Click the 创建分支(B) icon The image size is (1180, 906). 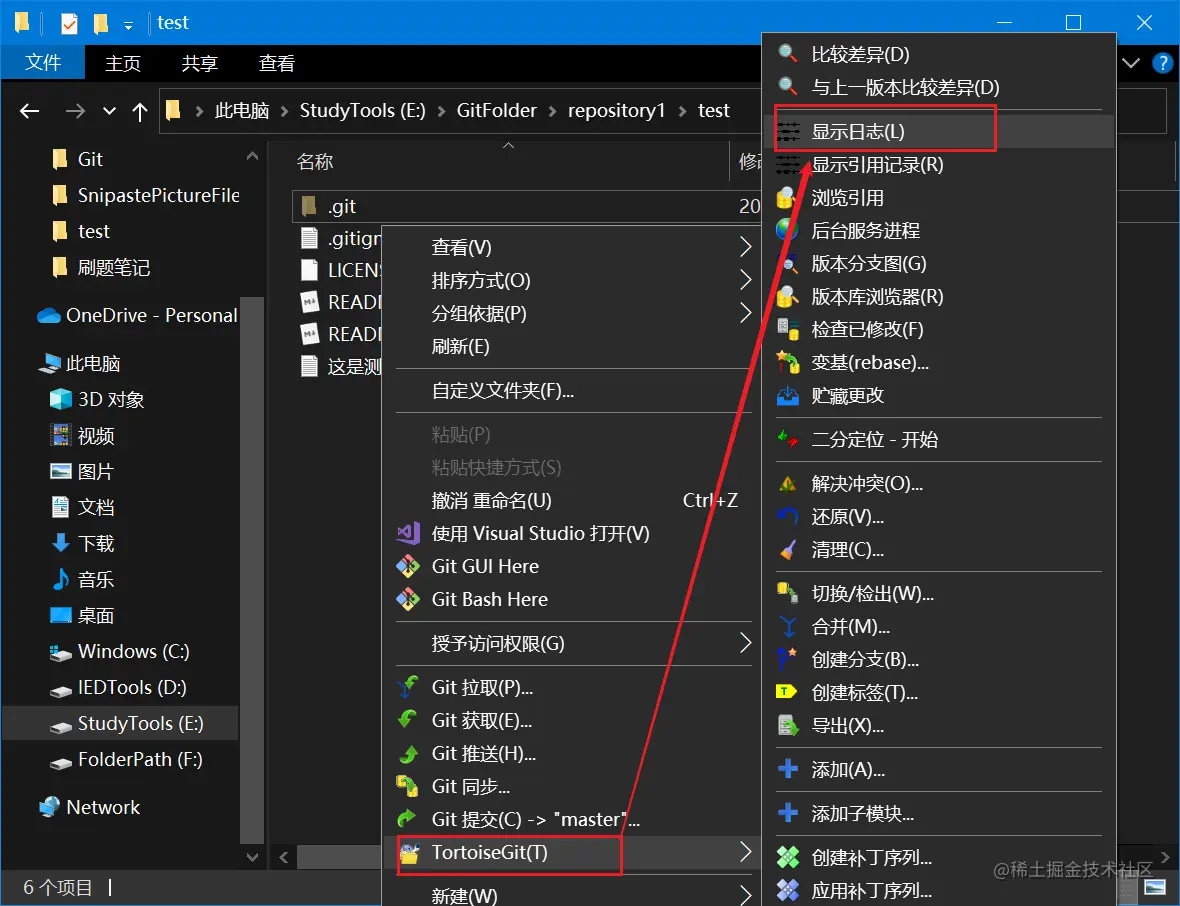(788, 659)
